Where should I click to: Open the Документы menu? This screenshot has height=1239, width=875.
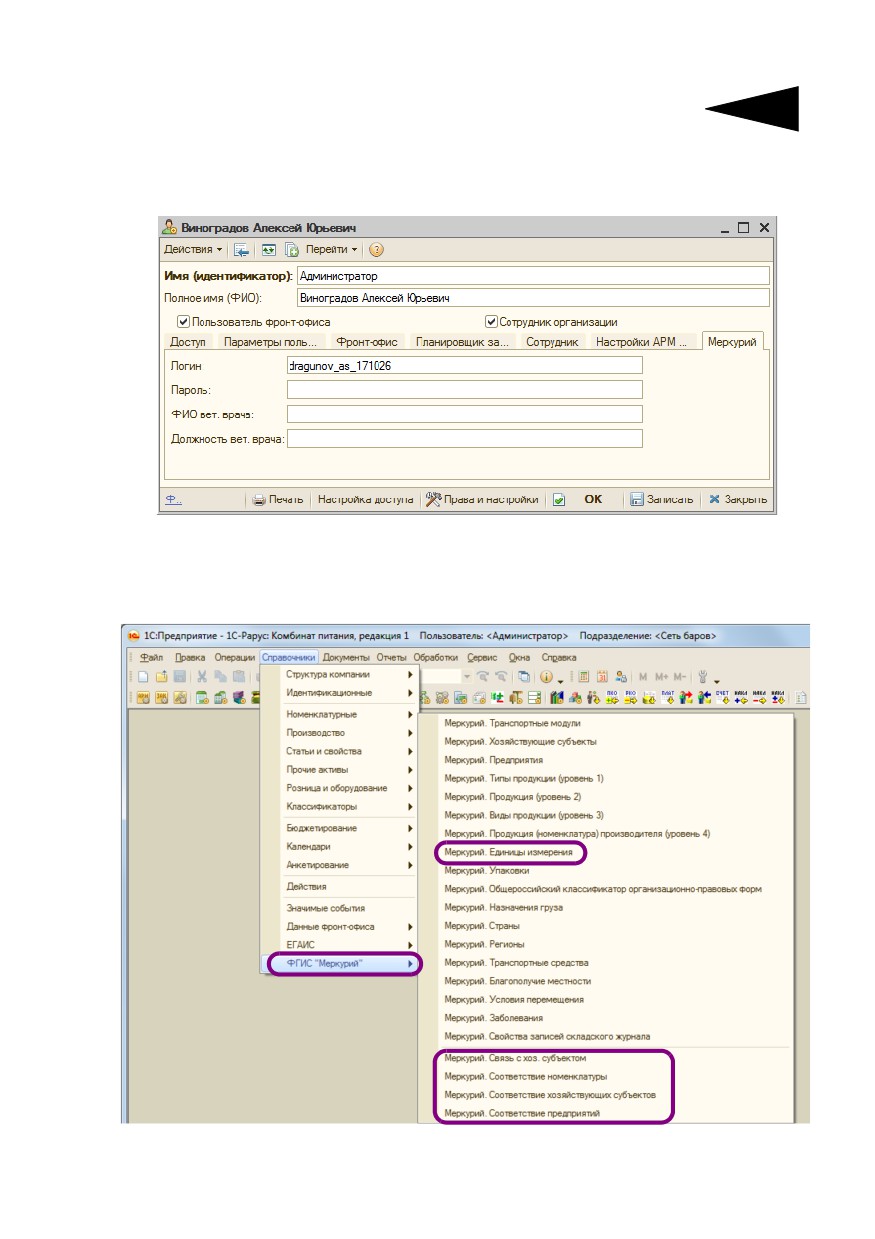347,657
